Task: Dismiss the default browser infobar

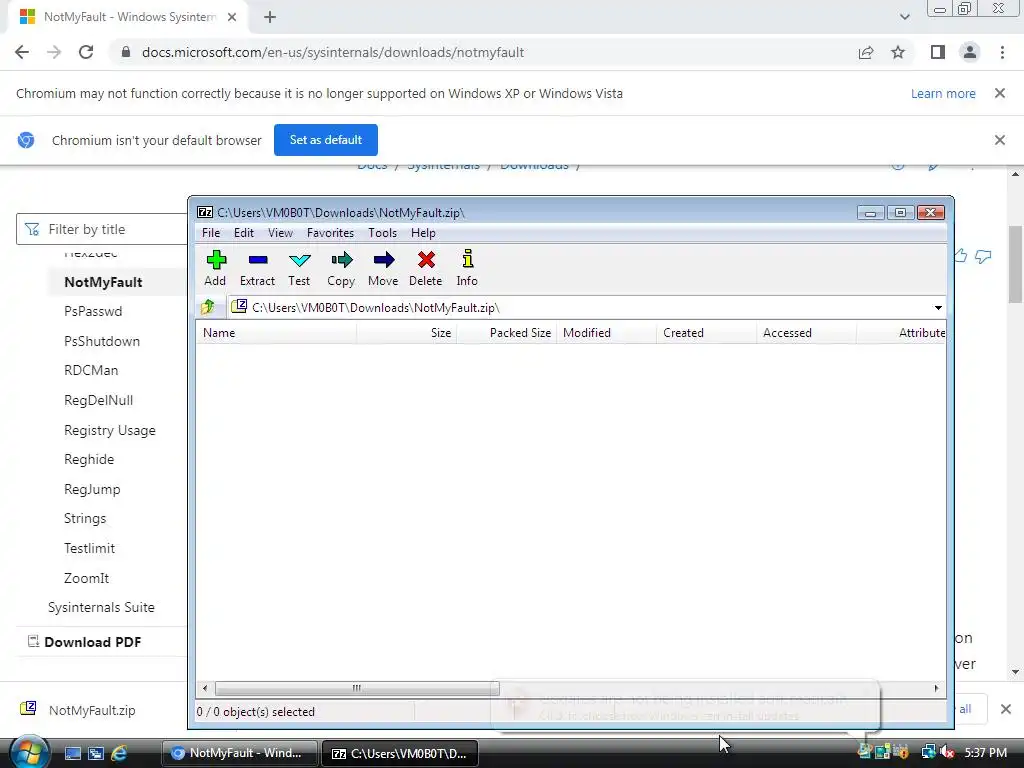Action: coord(999,140)
